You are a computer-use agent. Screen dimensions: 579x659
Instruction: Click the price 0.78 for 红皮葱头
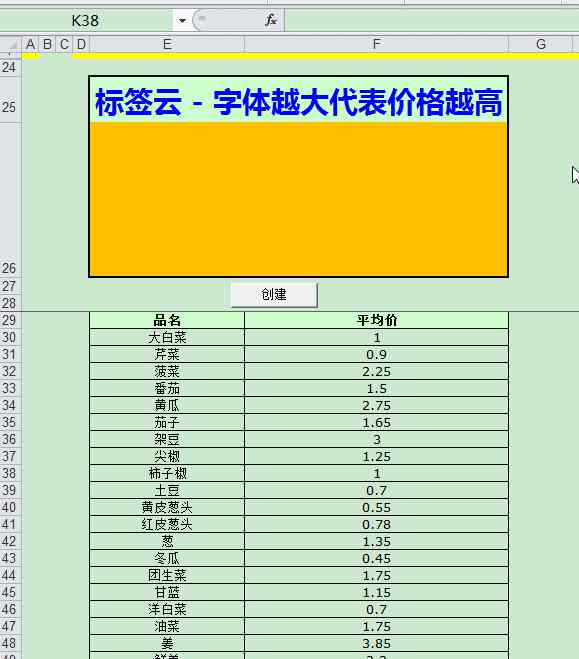click(376, 525)
